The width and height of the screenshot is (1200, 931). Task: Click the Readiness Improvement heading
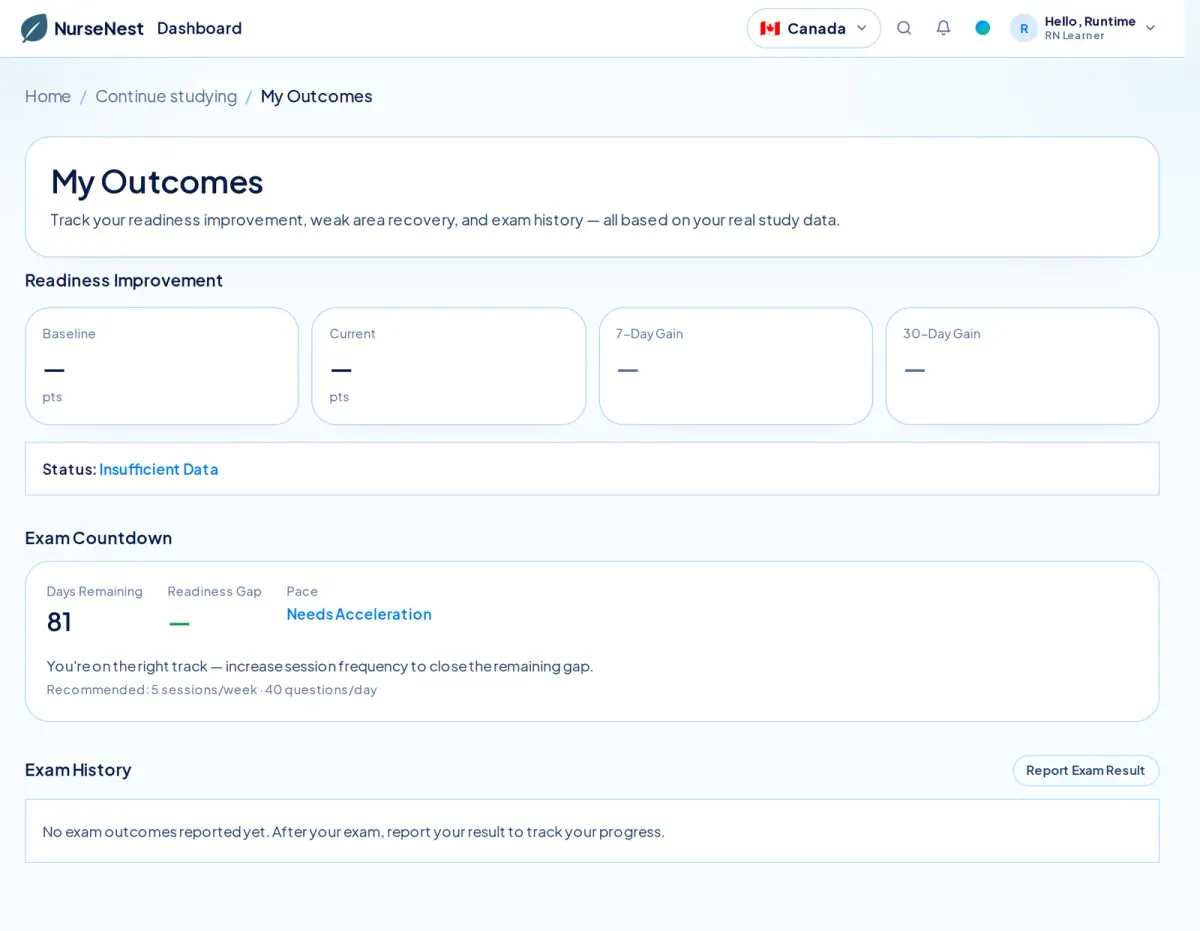(124, 280)
